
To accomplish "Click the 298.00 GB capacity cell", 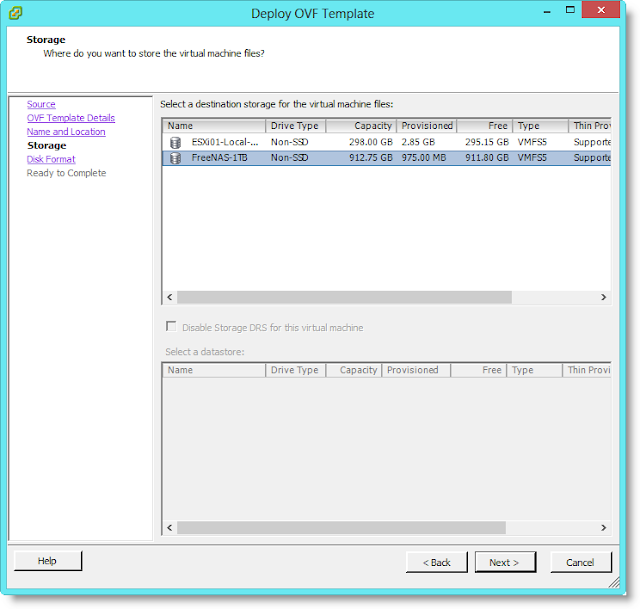I will [x=371, y=142].
